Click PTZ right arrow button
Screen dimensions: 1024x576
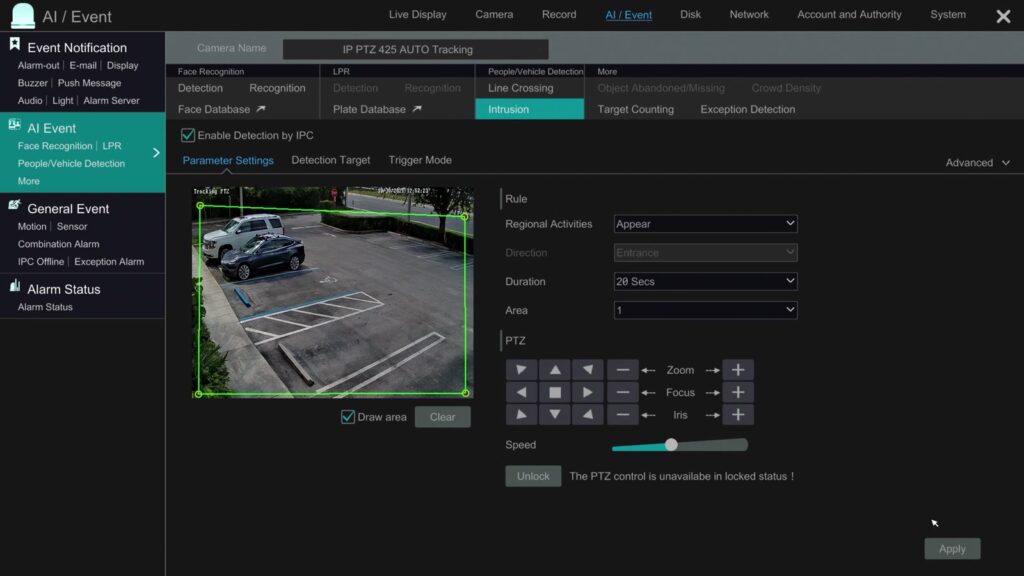(x=588, y=392)
